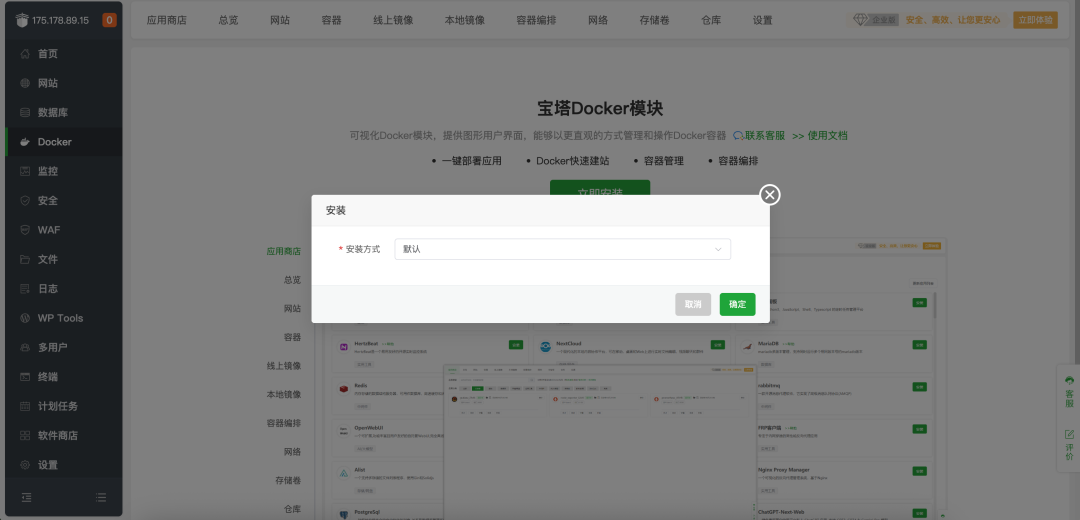This screenshot has width=1080, height=520.
Task: Click the home icon beside 首页
Action: pos(25,54)
